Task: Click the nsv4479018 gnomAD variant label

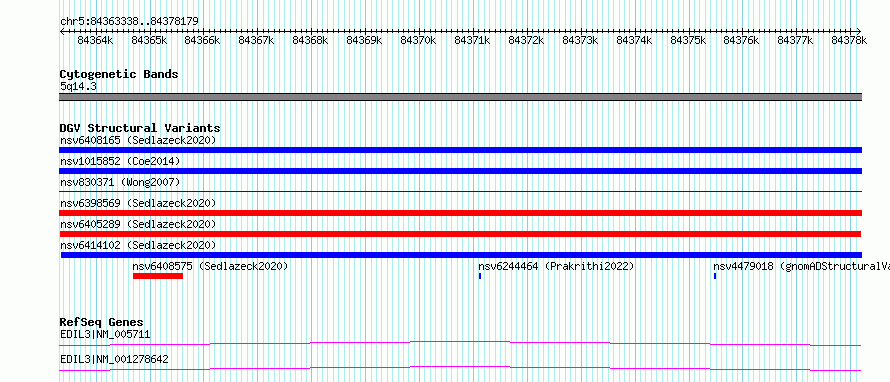Action: point(801,266)
